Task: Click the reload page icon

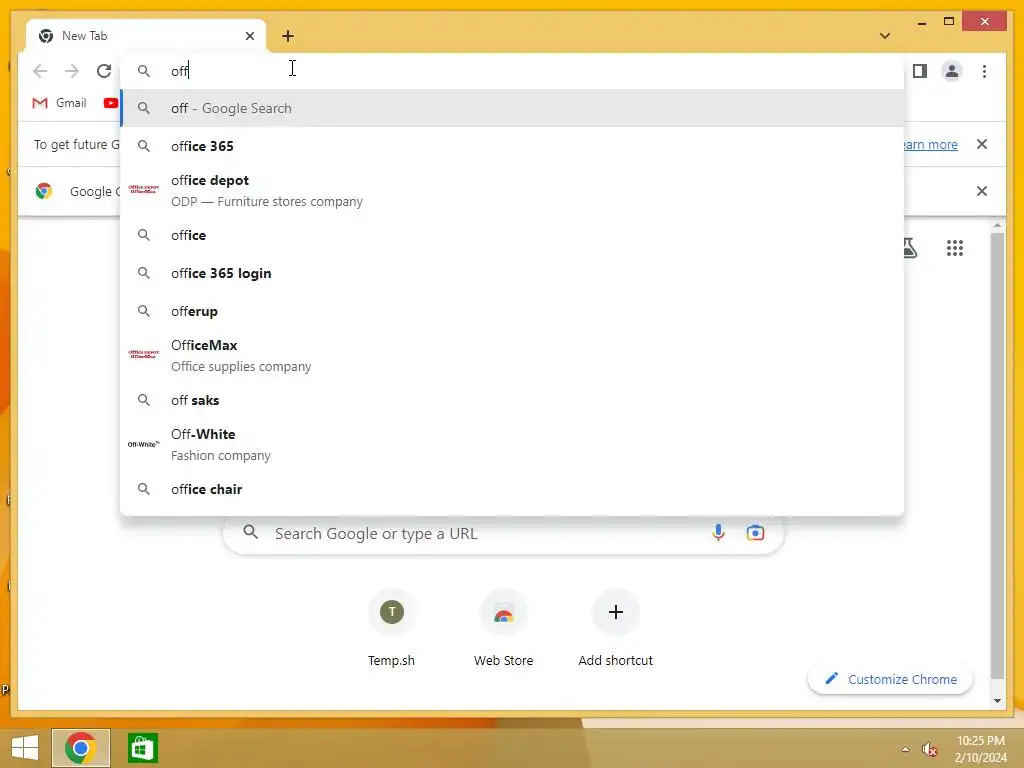Action: point(104,71)
